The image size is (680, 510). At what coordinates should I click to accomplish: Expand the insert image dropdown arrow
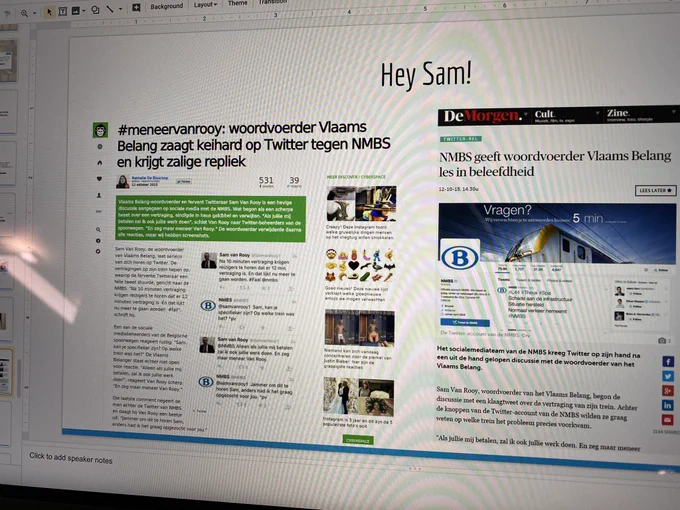tap(84, 10)
